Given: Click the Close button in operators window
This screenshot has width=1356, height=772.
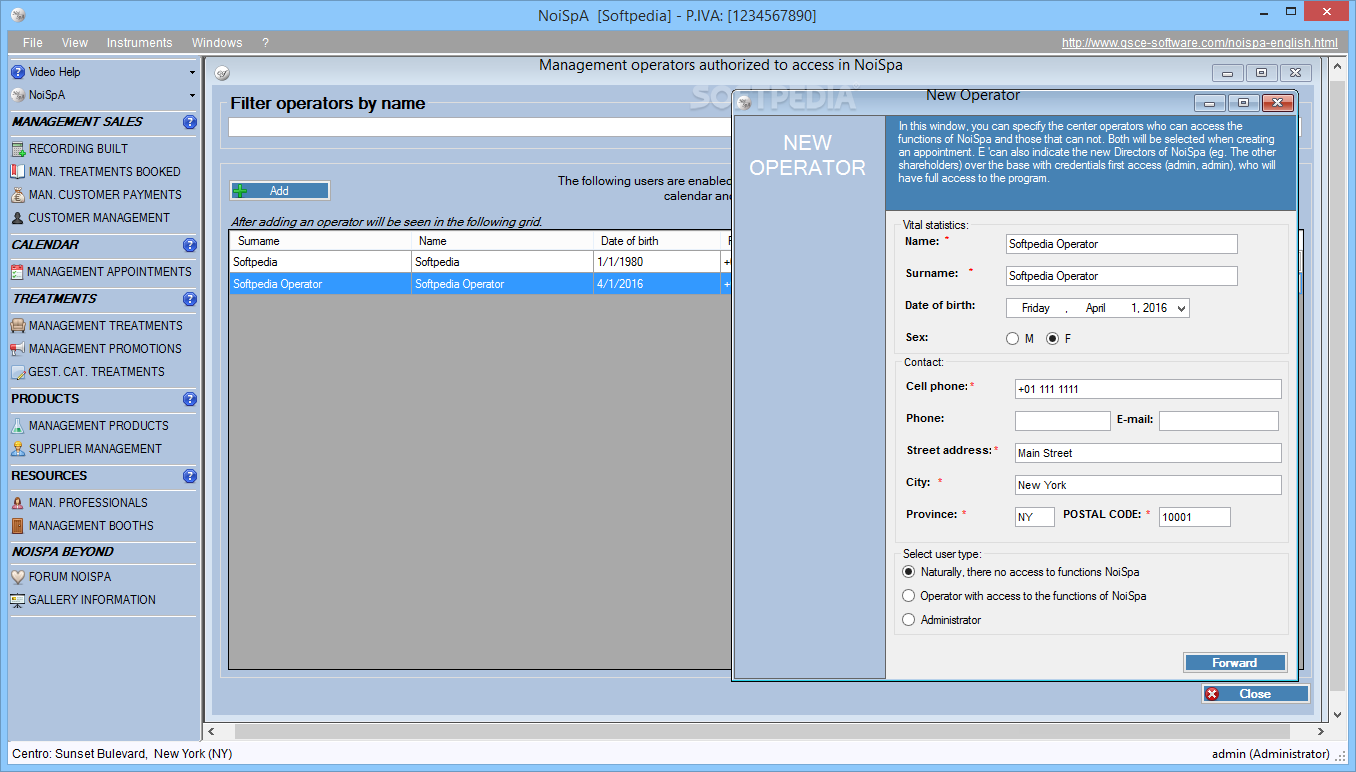Looking at the screenshot, I should (1256, 694).
